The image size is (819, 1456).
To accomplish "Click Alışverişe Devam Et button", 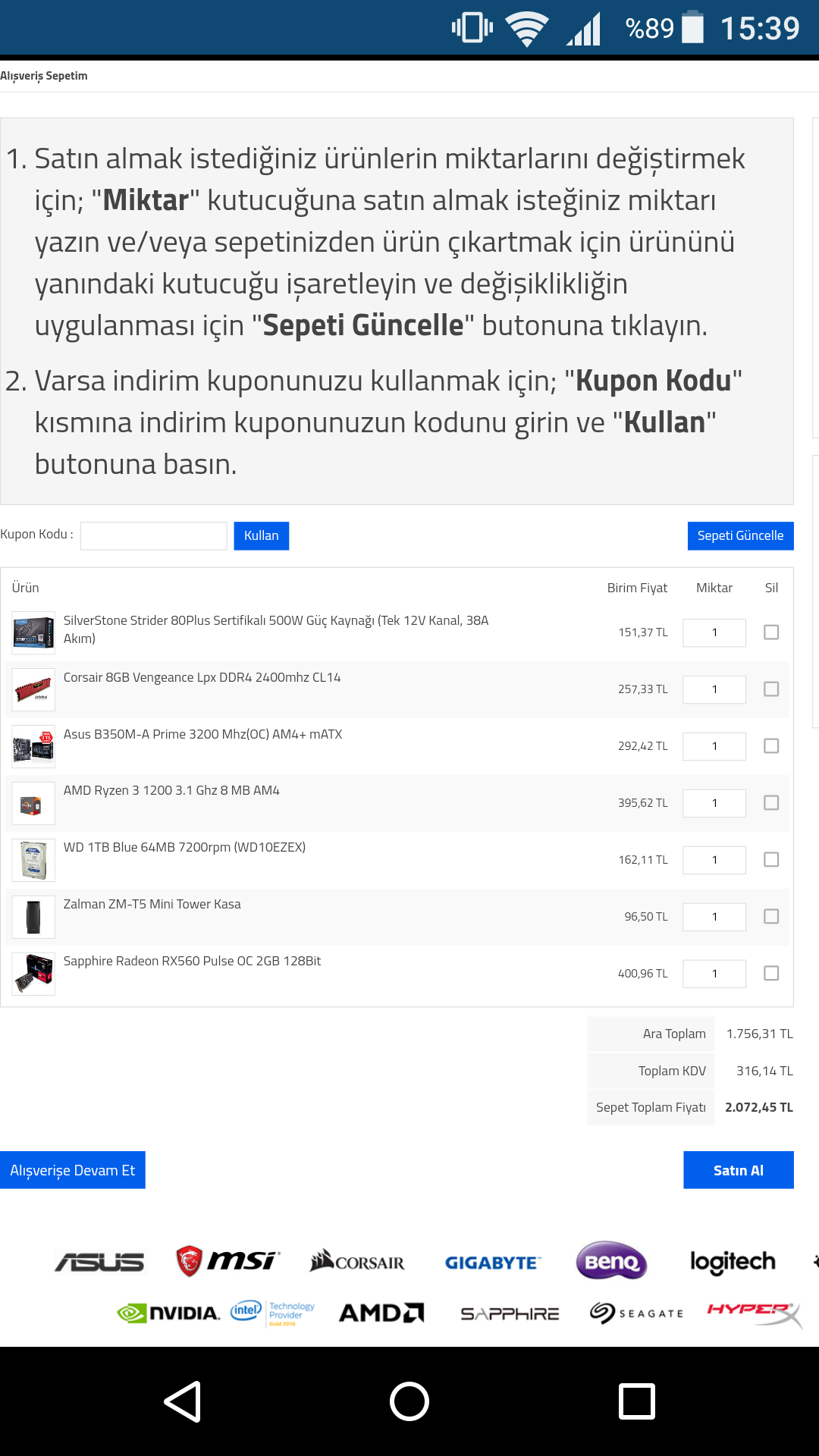I will click(x=73, y=1170).
